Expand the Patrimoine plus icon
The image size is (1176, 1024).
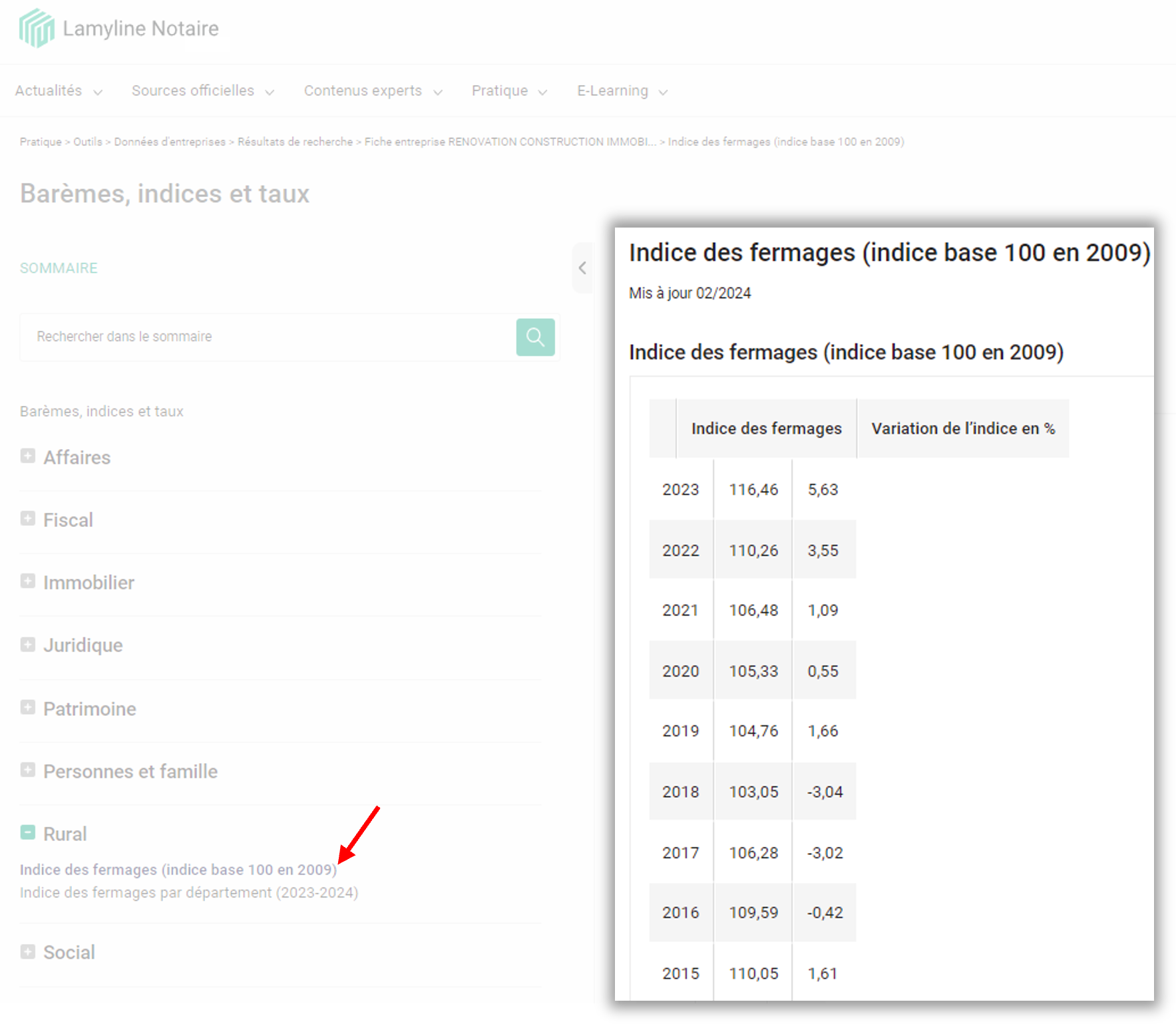coord(28,707)
